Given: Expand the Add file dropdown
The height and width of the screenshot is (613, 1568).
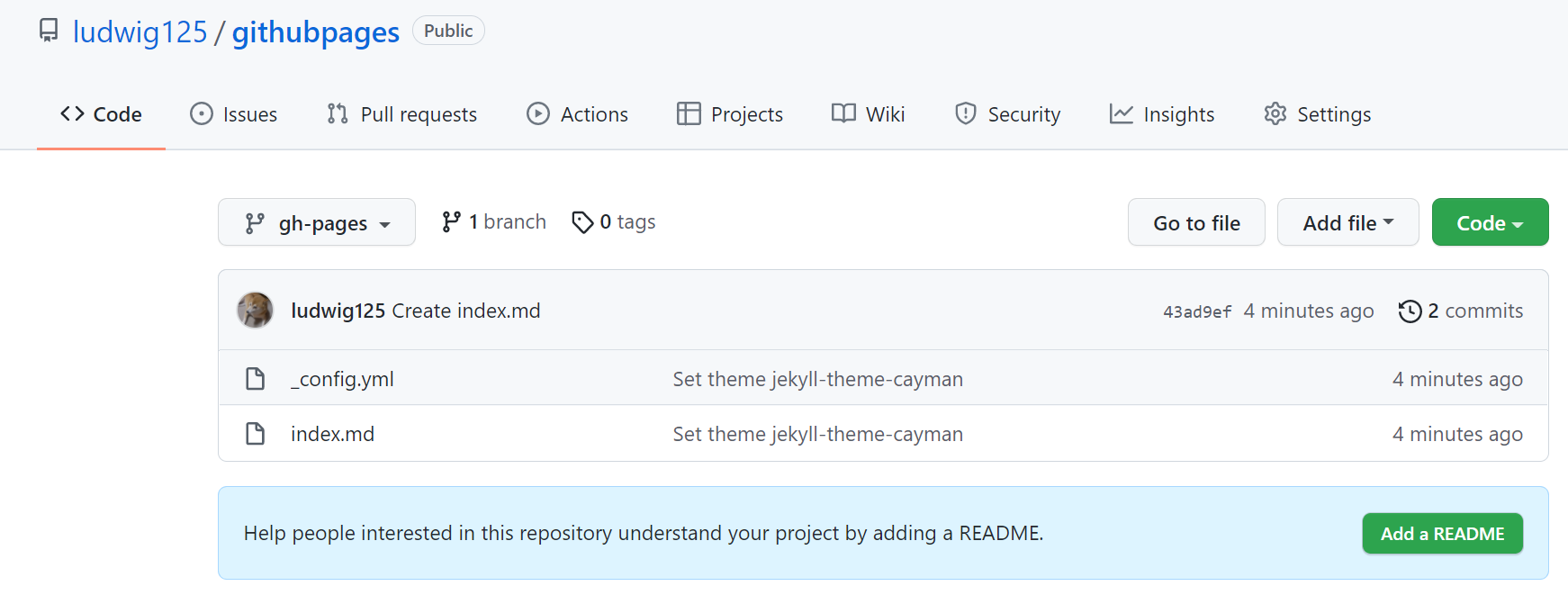Looking at the screenshot, I should pyautogui.click(x=1348, y=222).
